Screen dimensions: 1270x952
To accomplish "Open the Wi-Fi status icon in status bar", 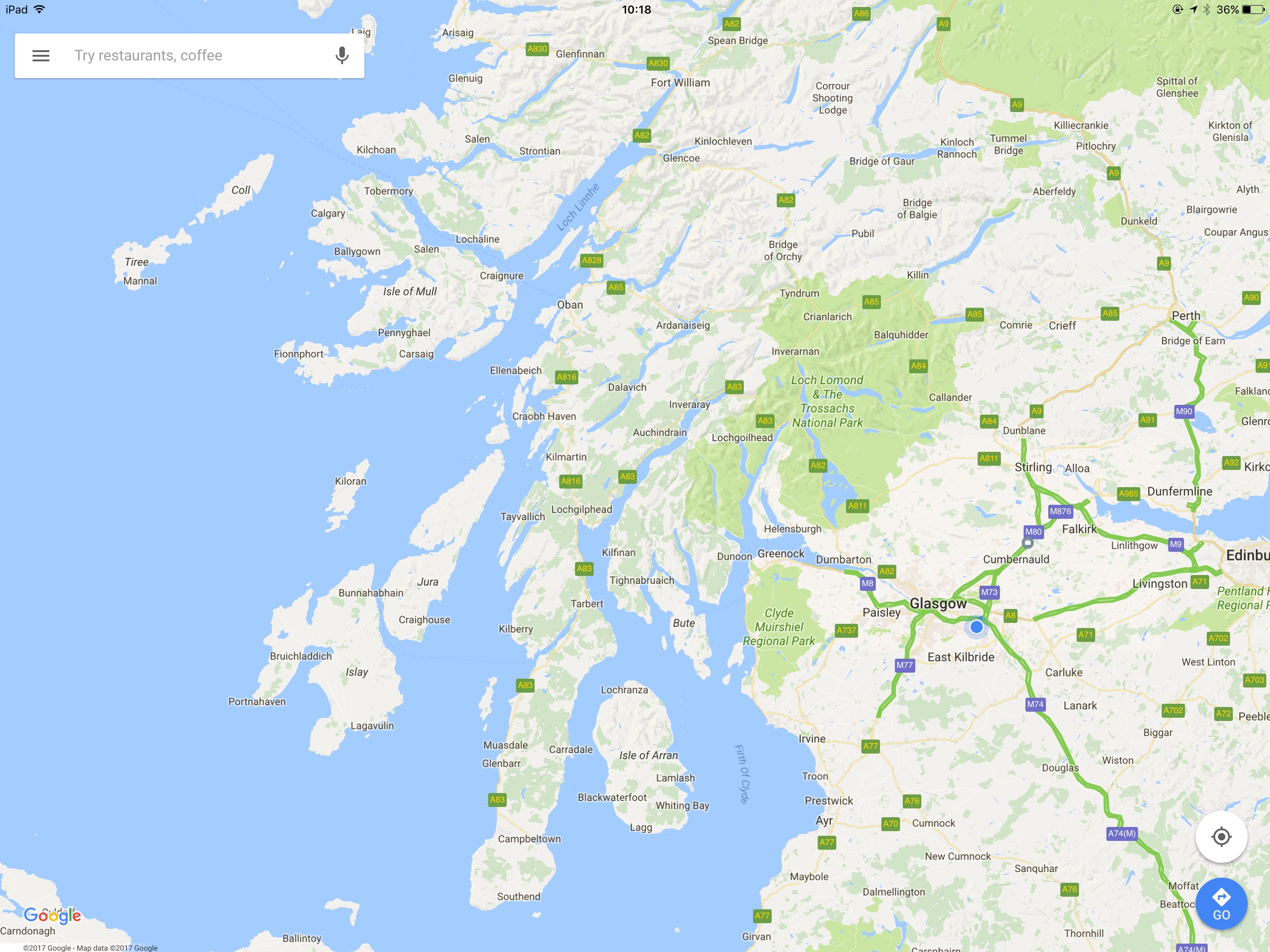I will 40,9.
